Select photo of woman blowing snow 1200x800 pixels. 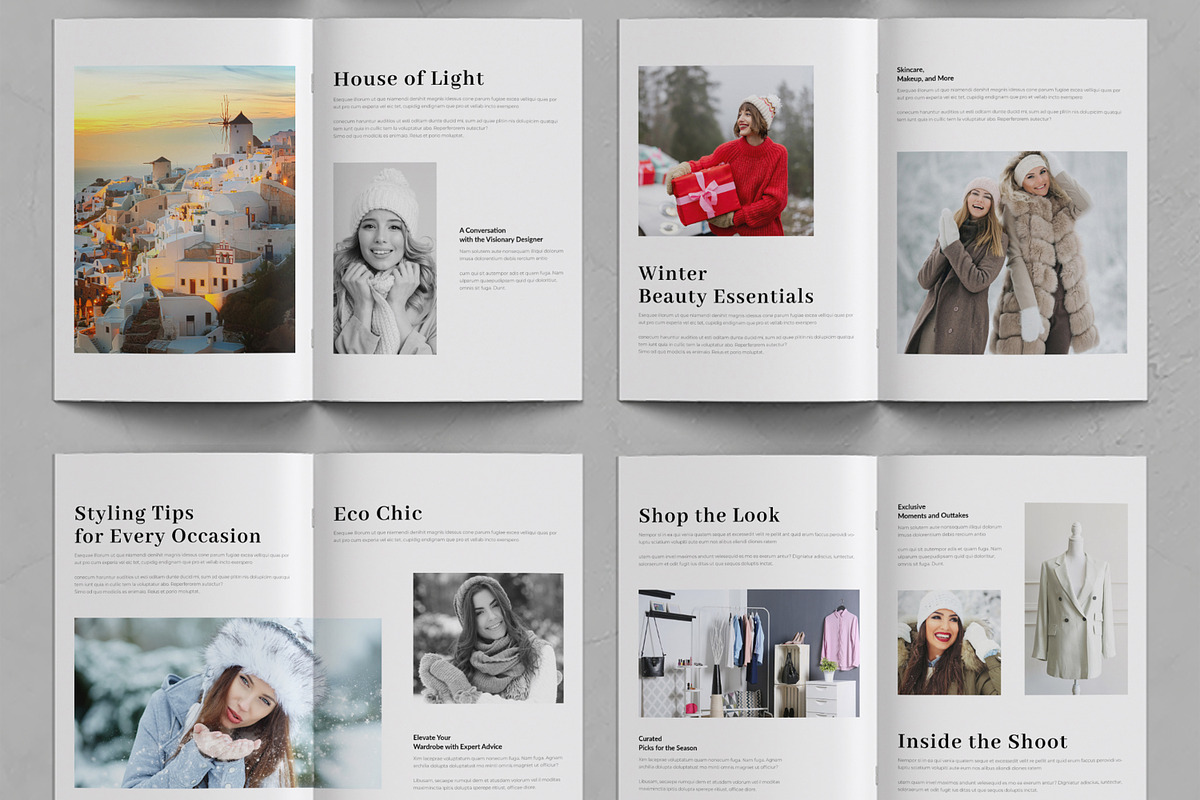(228, 703)
